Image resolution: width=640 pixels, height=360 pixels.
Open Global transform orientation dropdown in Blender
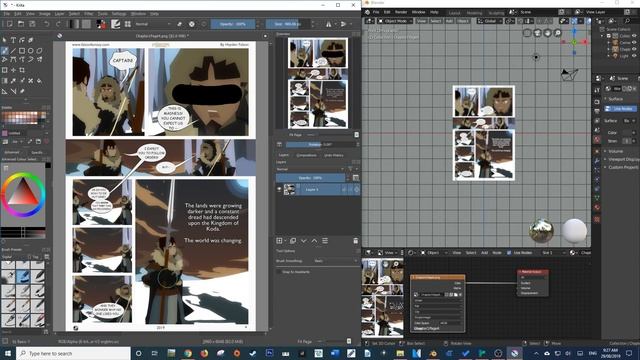pos(492,21)
